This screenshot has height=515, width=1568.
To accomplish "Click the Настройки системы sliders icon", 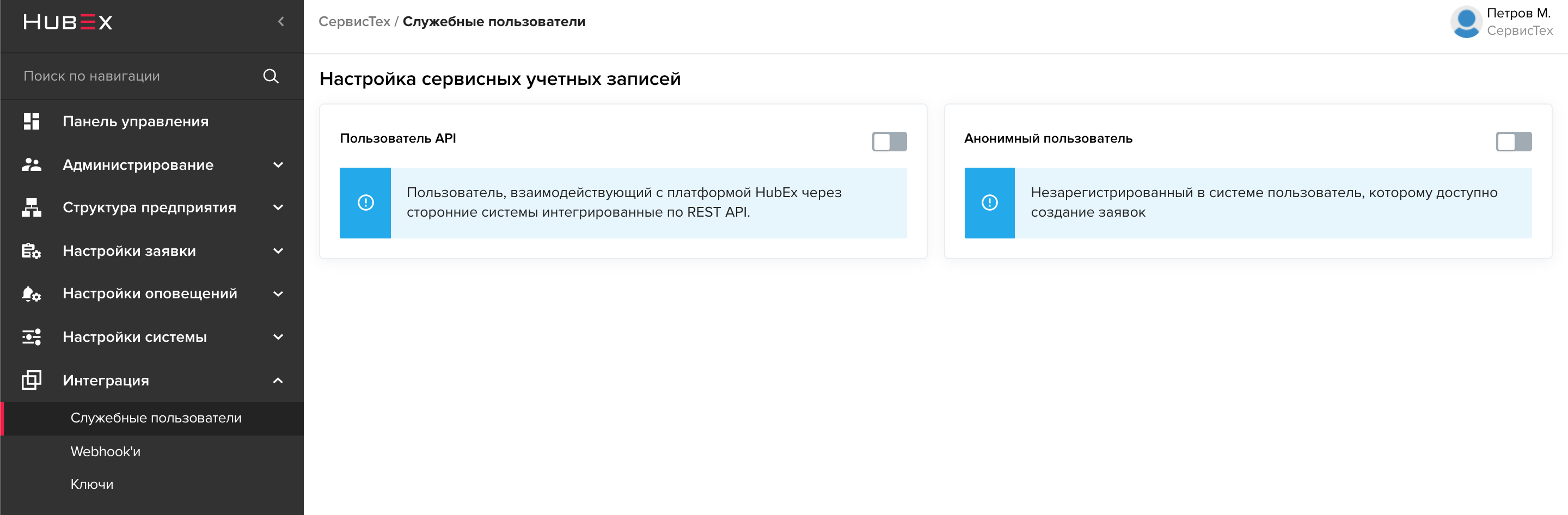I will 32,336.
